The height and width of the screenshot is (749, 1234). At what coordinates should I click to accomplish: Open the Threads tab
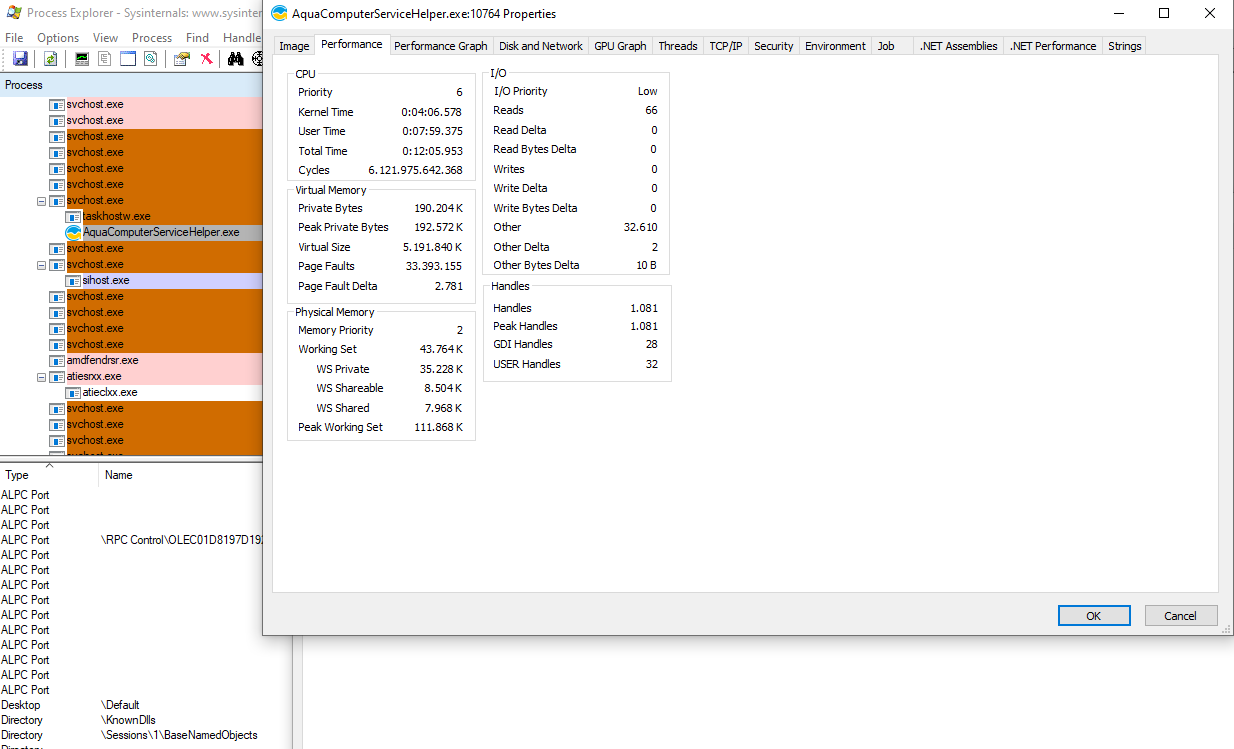tap(677, 46)
